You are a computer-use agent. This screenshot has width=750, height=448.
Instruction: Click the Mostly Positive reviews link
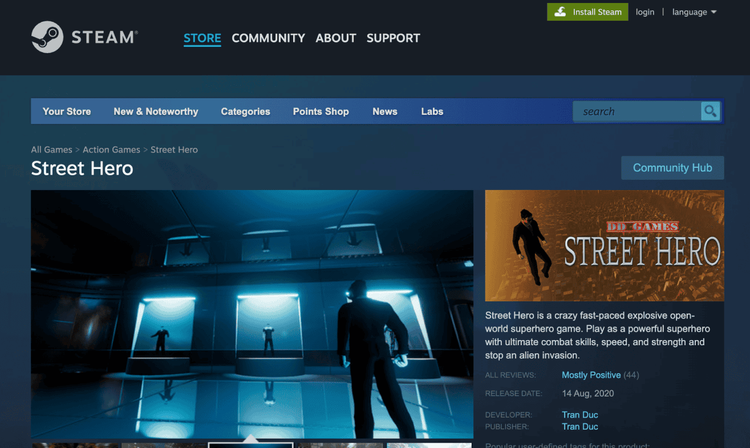tap(591, 375)
